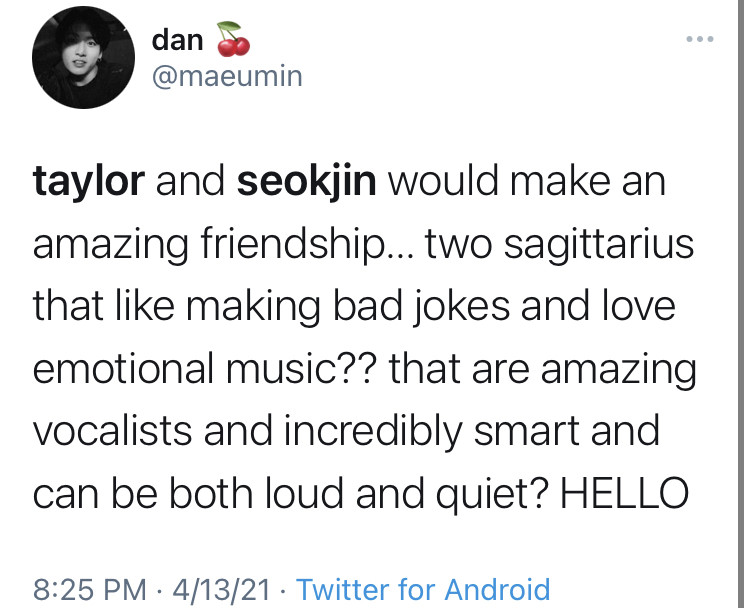Image resolution: width=750 pixels, height=608 pixels.
Task: Click the words loud and quiet
Action: 406,494
